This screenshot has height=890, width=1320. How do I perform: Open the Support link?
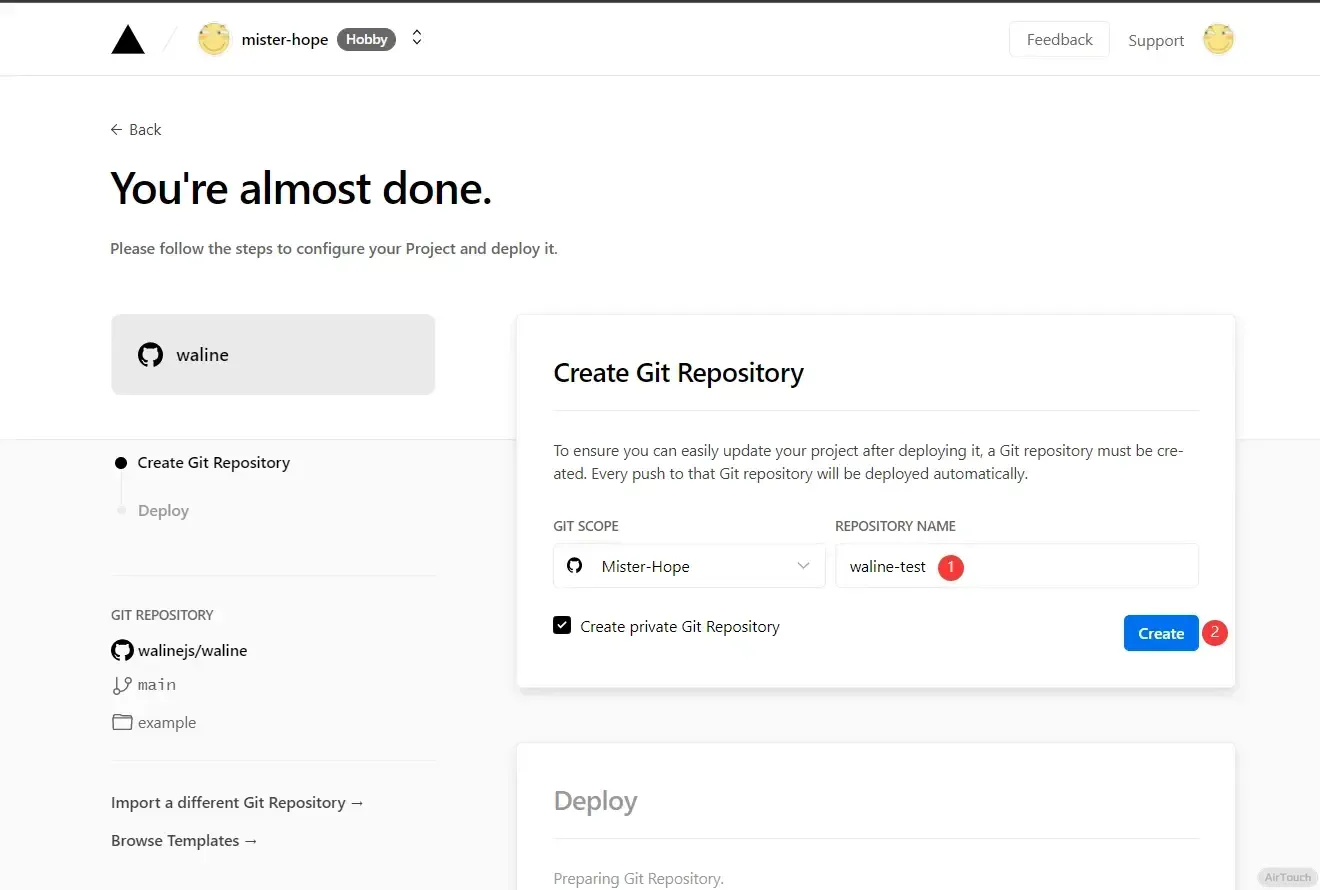coord(1156,41)
